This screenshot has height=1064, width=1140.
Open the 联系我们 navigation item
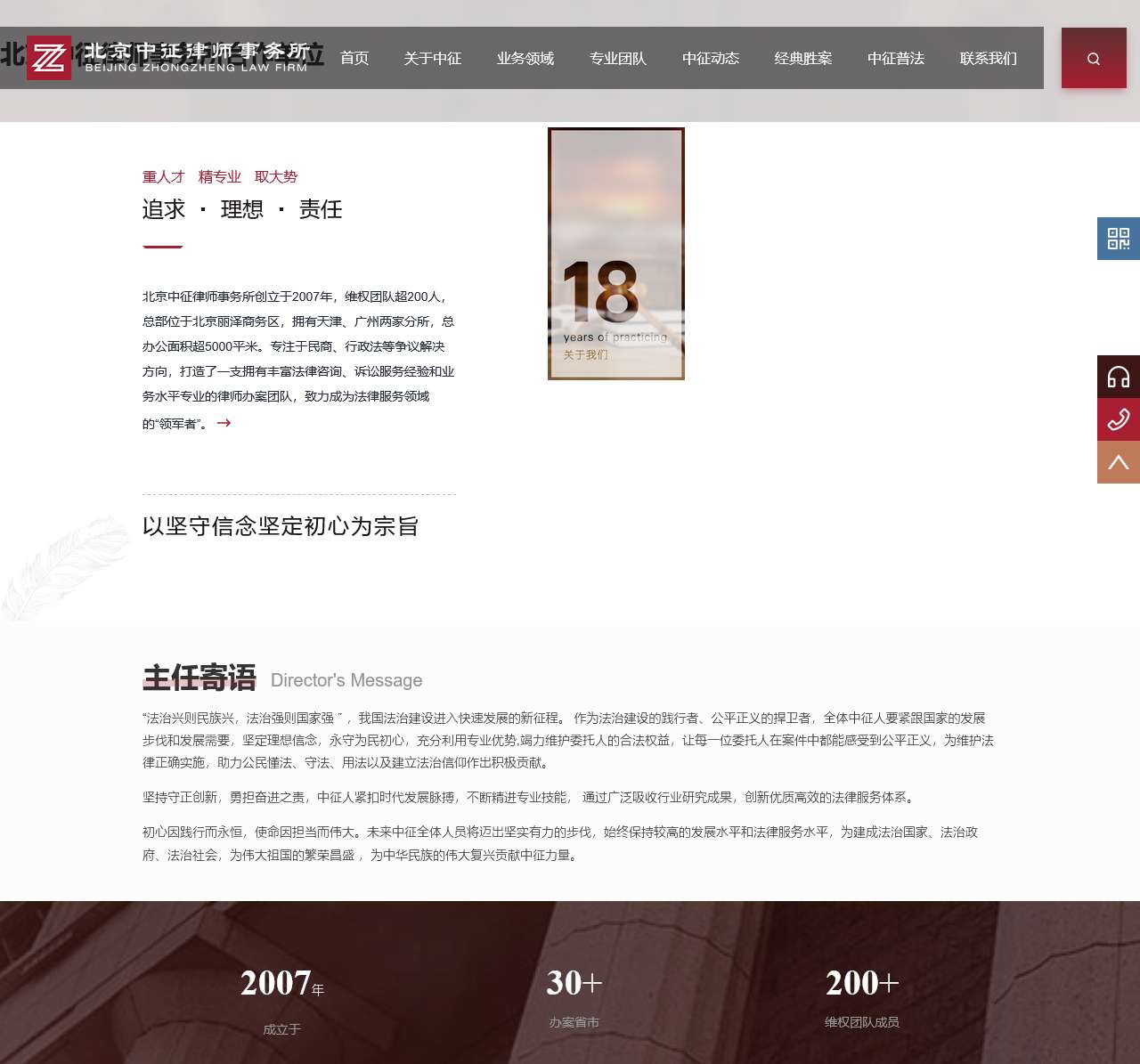click(989, 58)
